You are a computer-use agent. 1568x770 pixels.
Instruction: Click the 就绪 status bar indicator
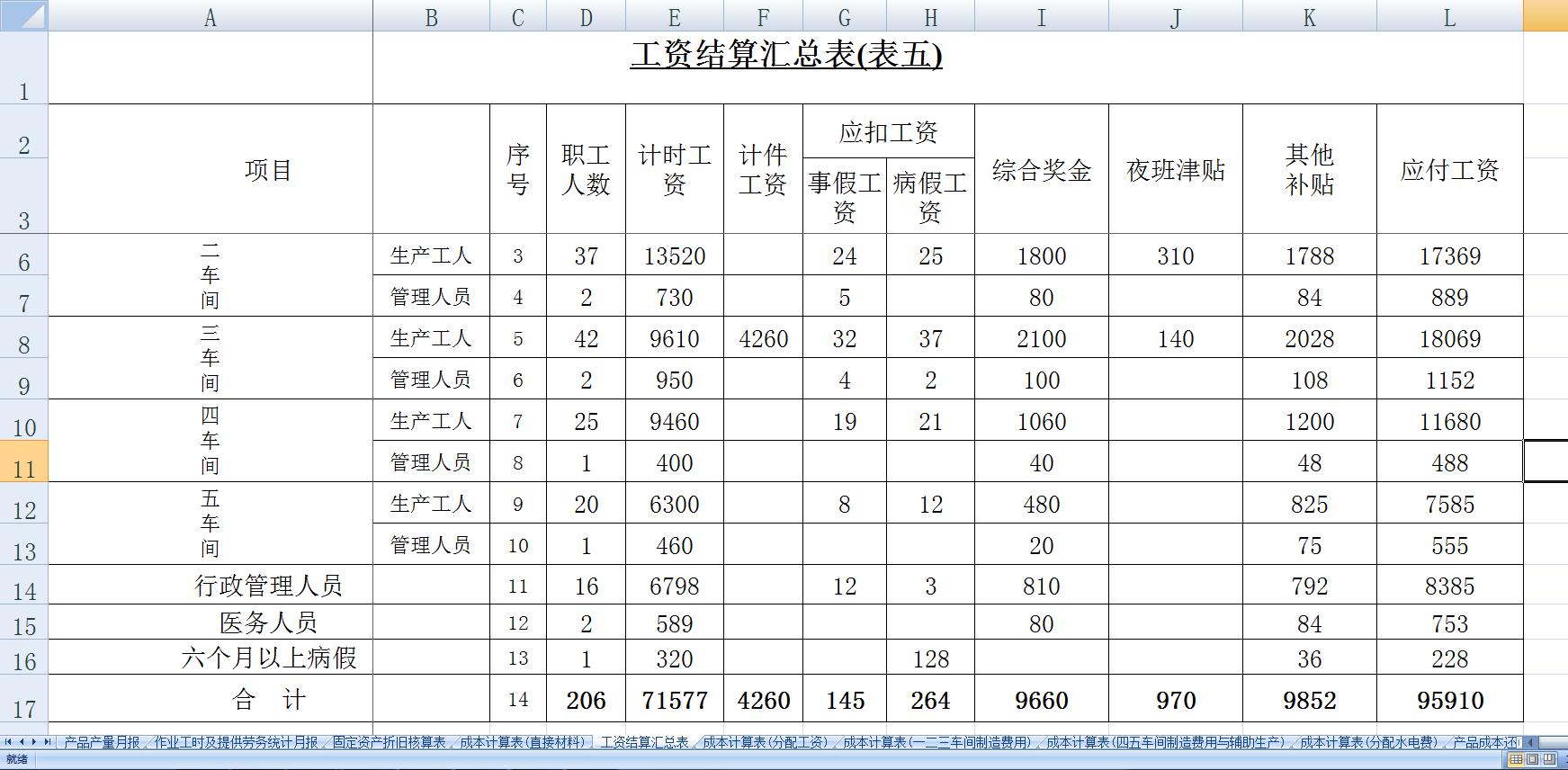click(x=17, y=760)
